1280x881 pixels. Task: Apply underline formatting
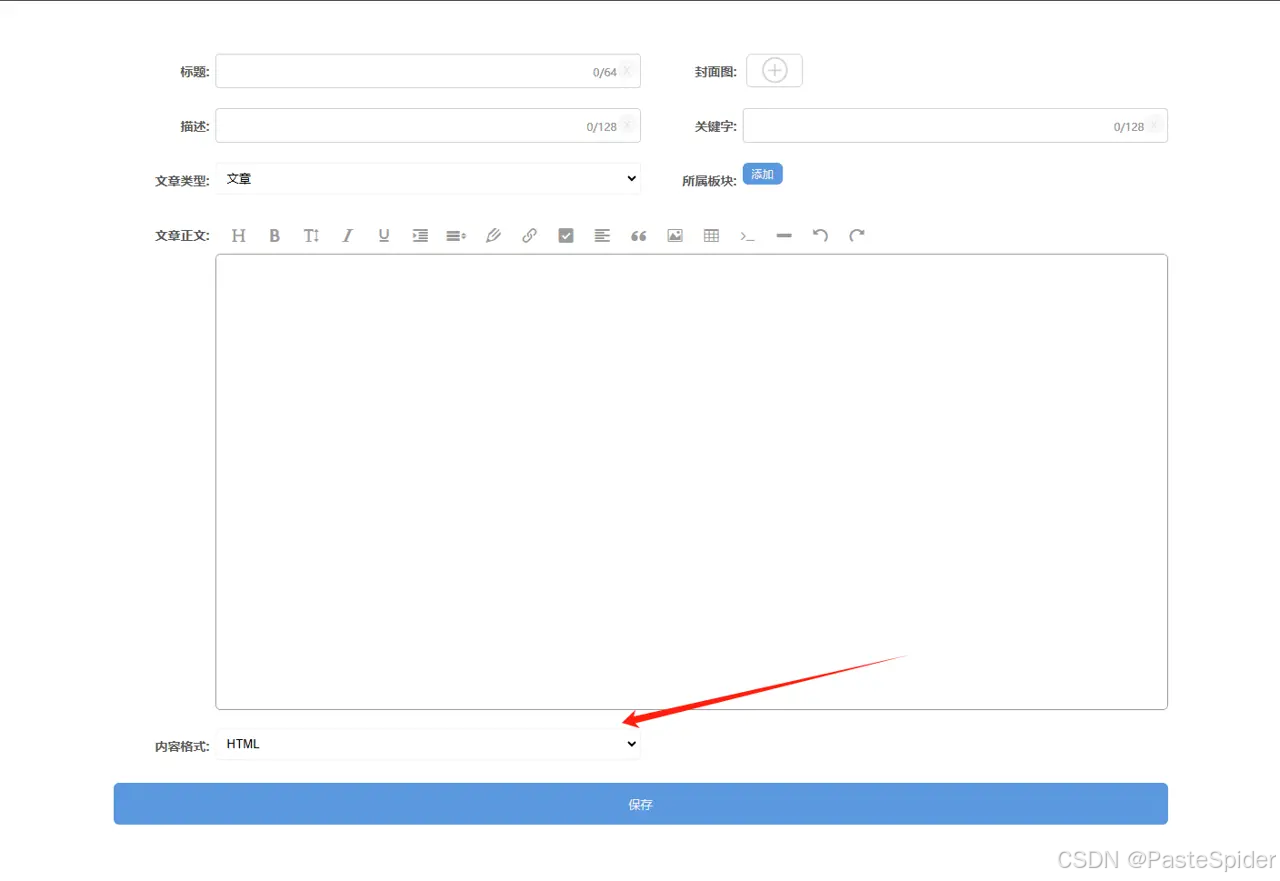pos(384,236)
